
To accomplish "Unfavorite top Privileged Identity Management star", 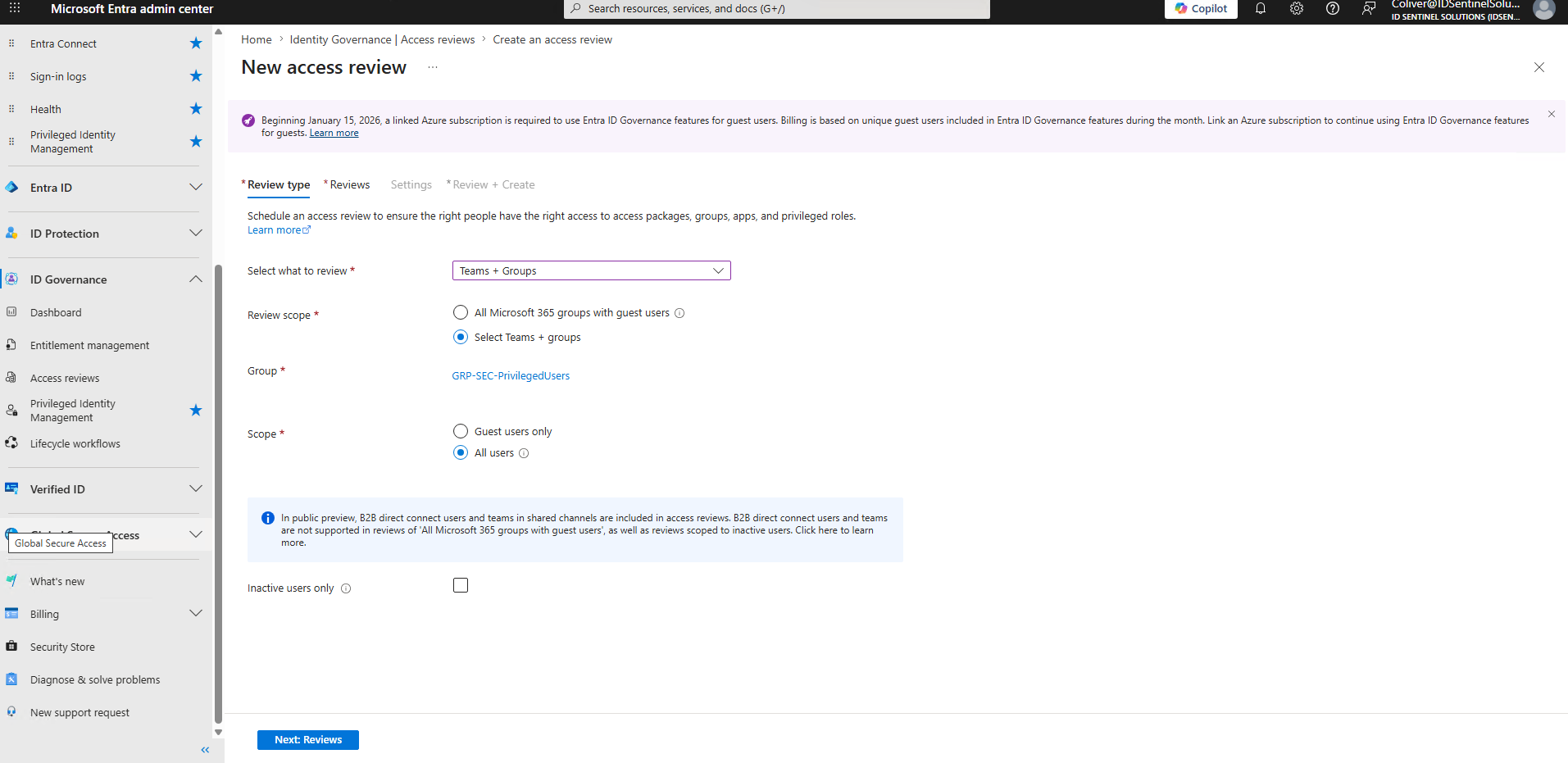I will pyautogui.click(x=196, y=142).
